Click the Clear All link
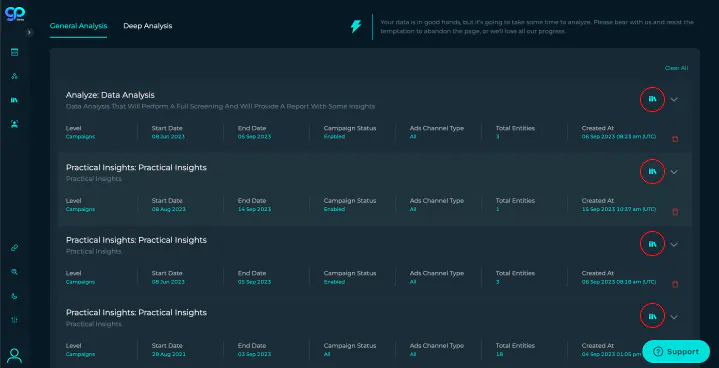Viewport: 719px width, 368px height. coord(676,68)
